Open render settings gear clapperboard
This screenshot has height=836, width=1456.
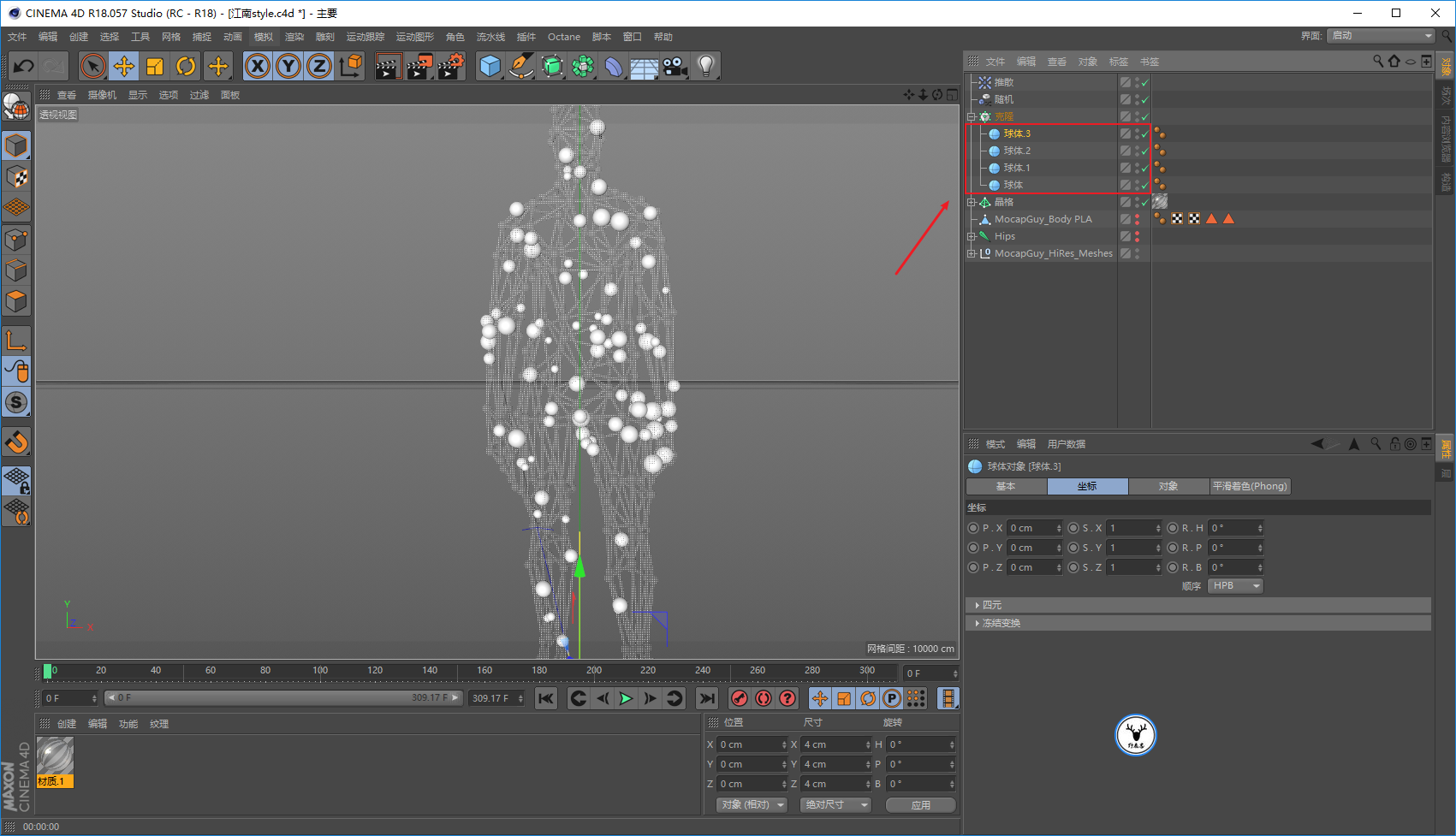(450, 66)
